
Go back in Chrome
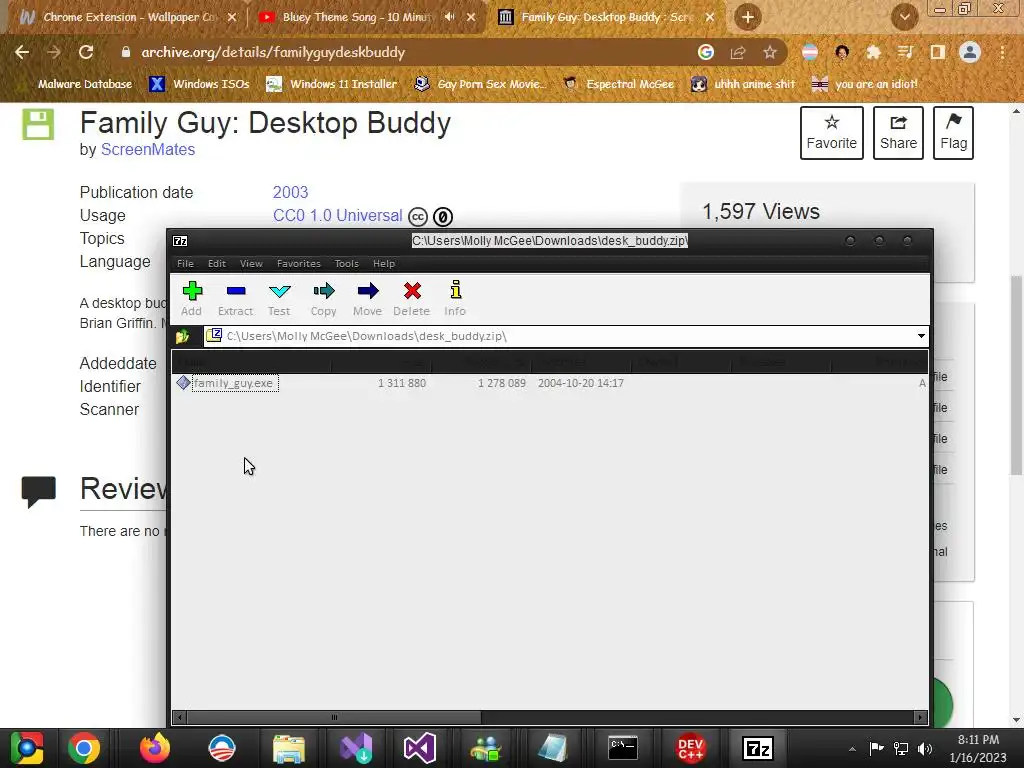tap(22, 52)
